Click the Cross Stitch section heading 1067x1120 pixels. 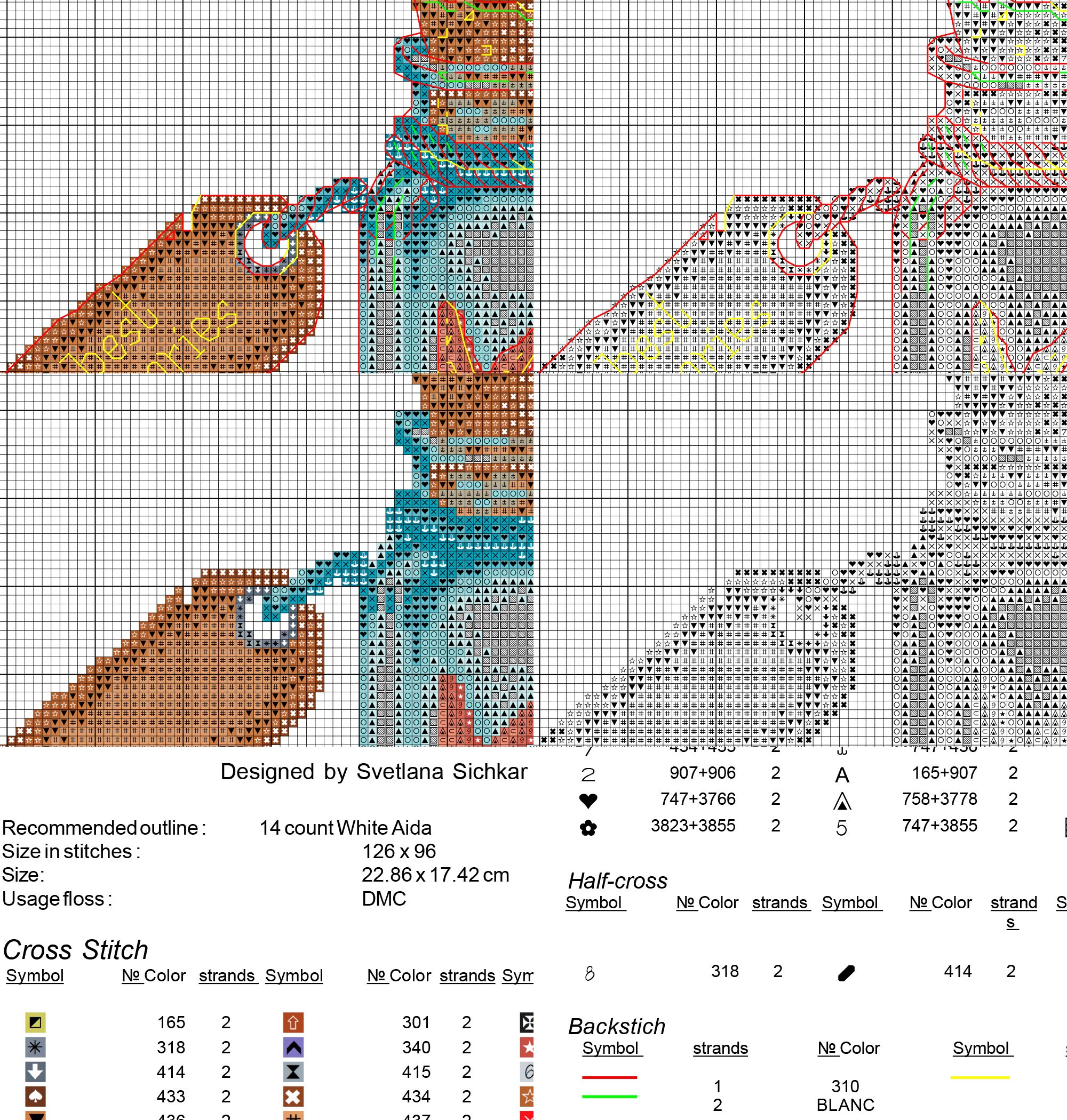(x=76, y=950)
